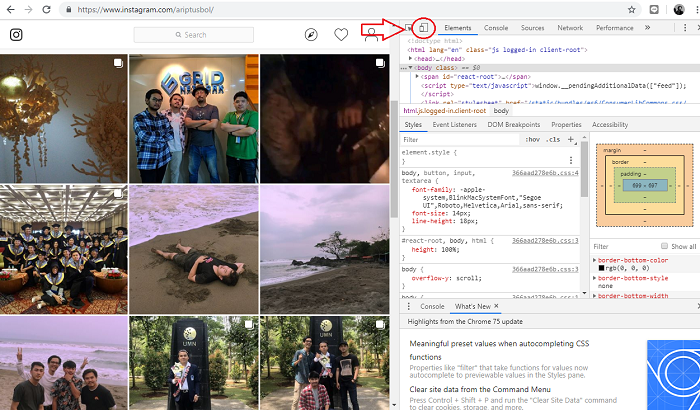The height and width of the screenshot is (410, 700).
Task: Open Instagram activity heart icon
Action: pos(341,34)
